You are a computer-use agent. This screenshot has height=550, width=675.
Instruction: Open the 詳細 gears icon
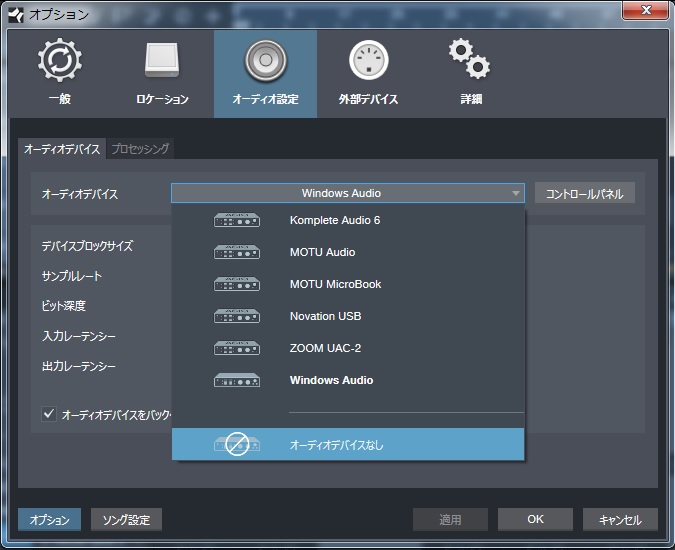pyautogui.click(x=470, y=59)
